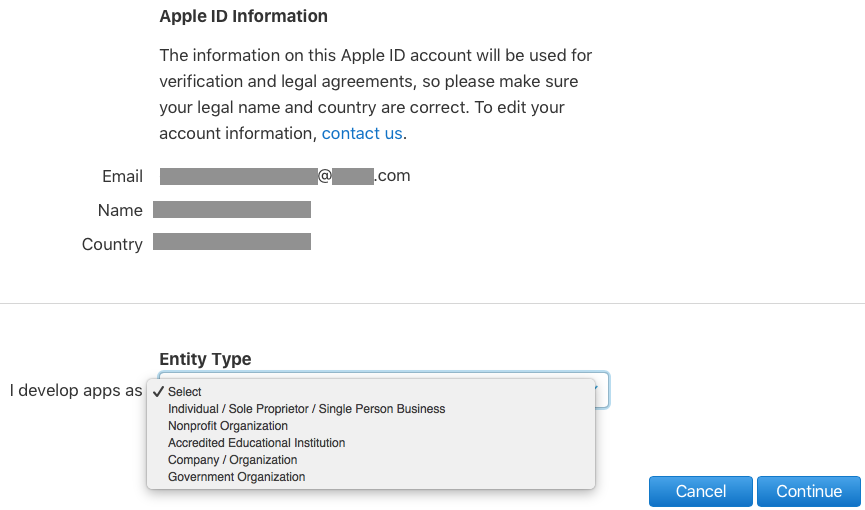The height and width of the screenshot is (510, 865).
Task: Click the redacted Name value
Action: pos(231,210)
